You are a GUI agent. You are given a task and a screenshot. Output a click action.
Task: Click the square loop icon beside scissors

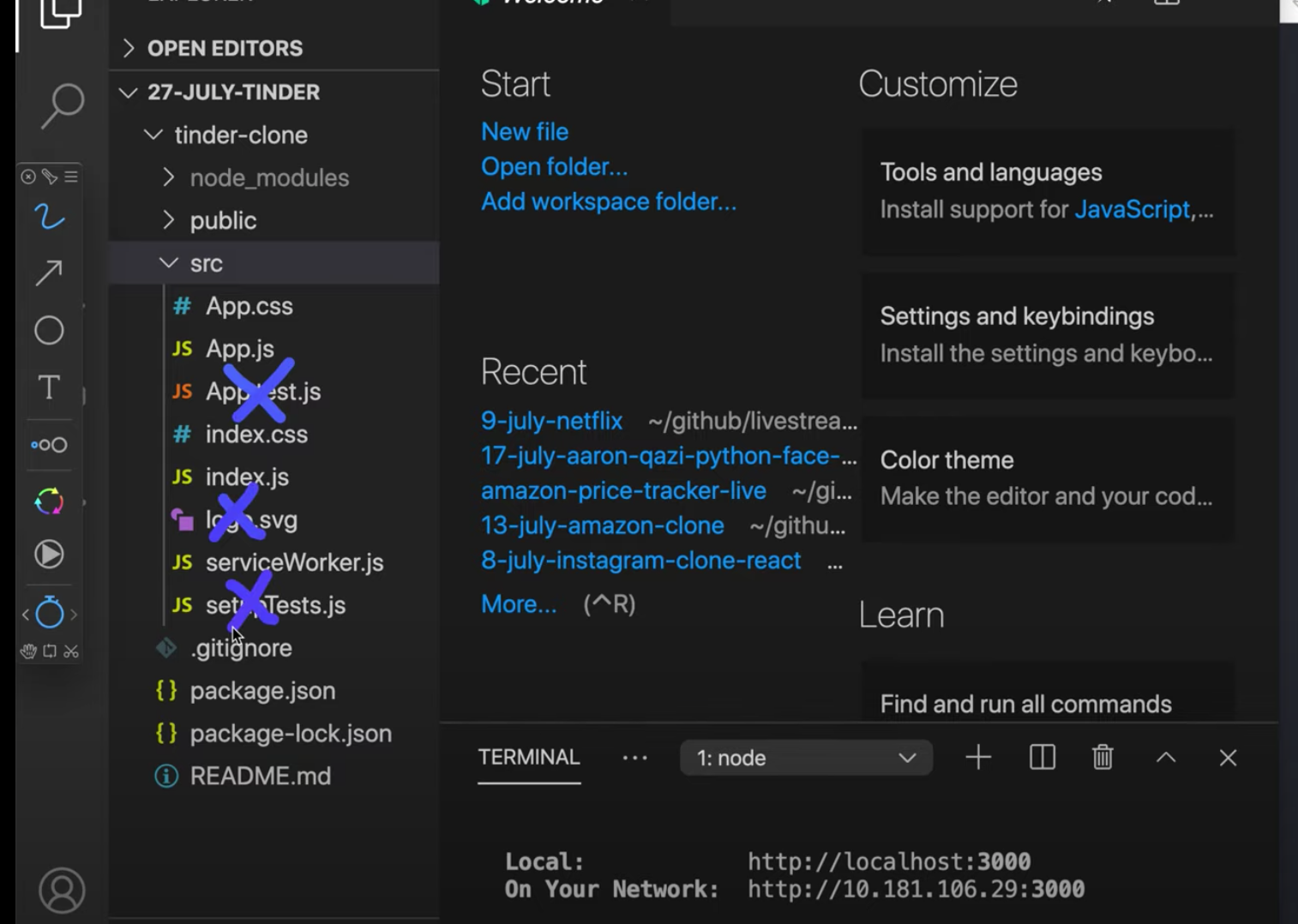pyautogui.click(x=50, y=651)
